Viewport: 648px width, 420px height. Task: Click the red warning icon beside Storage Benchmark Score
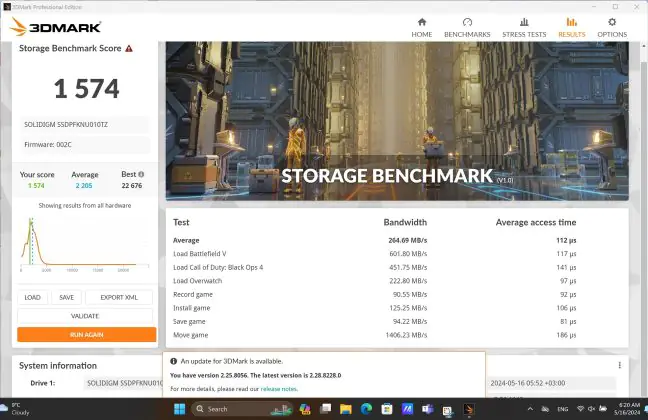coord(129,48)
